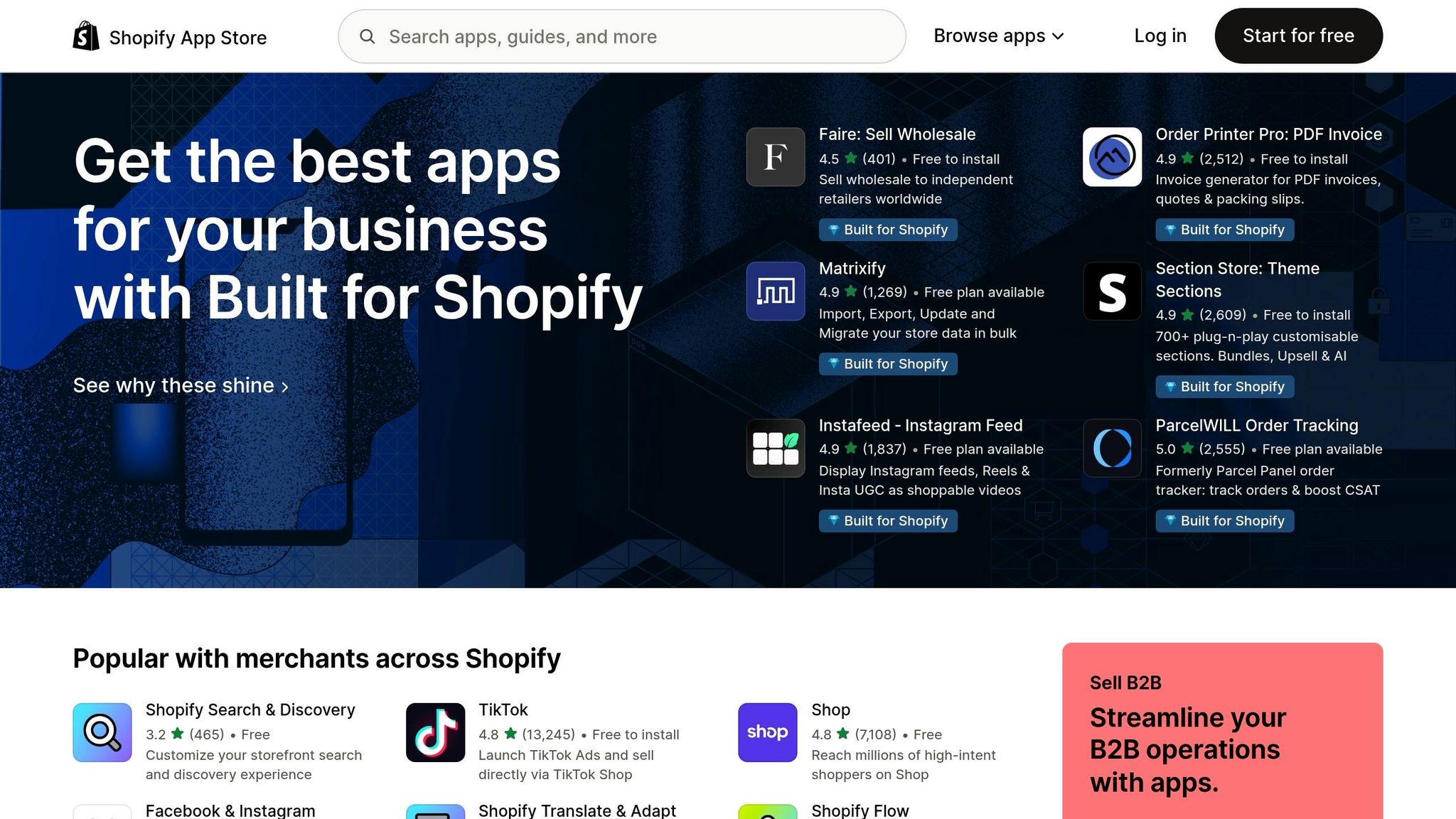Viewport: 1456px width, 819px height.
Task: Open Shopify Search & Discovery title
Action: 250,710
